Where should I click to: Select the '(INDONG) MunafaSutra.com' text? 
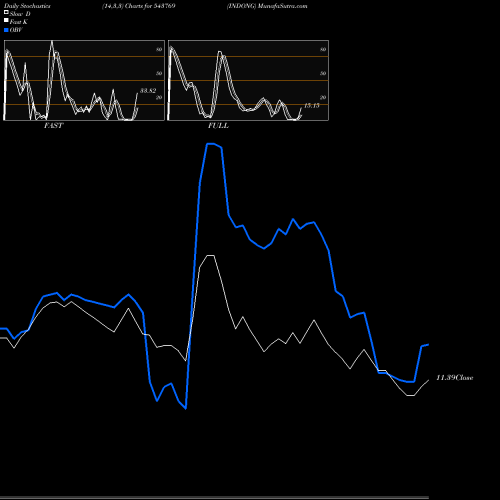[267, 6]
